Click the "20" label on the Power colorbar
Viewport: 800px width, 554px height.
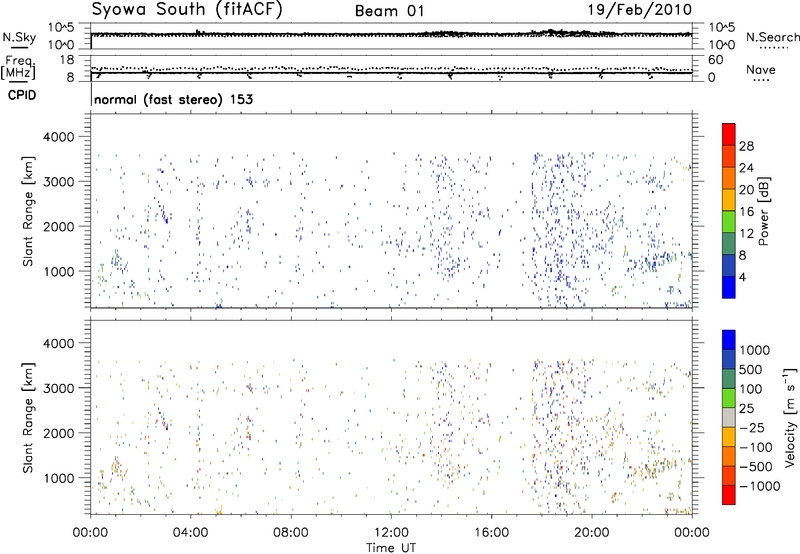pos(746,190)
